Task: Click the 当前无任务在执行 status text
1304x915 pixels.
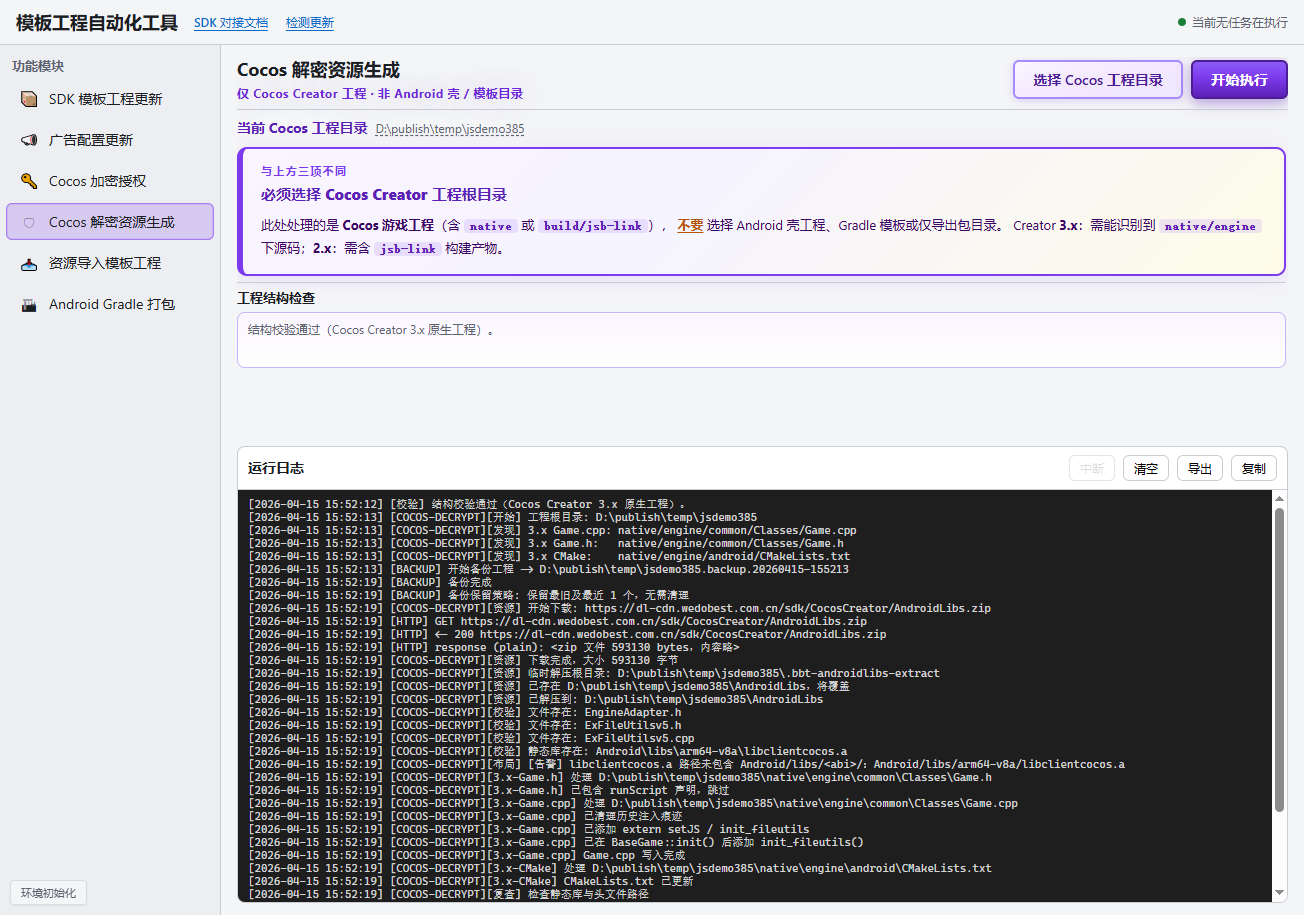Action: click(1240, 22)
